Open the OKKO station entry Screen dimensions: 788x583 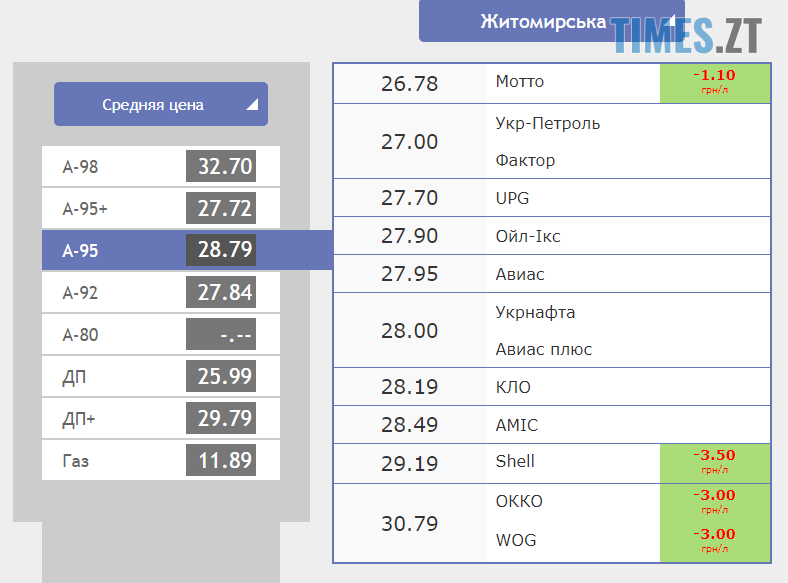519,500
